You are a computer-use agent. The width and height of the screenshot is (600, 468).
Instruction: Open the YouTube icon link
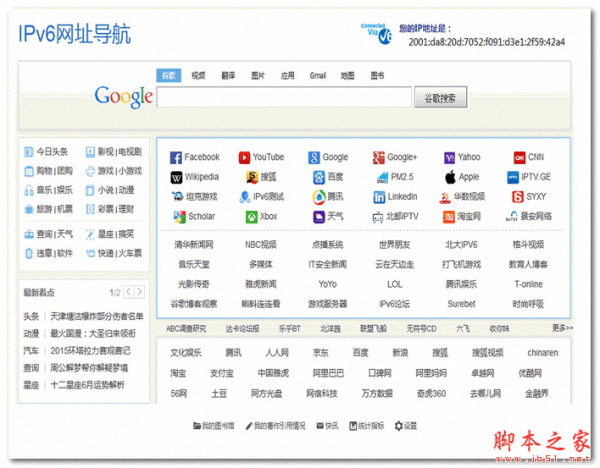tap(244, 158)
